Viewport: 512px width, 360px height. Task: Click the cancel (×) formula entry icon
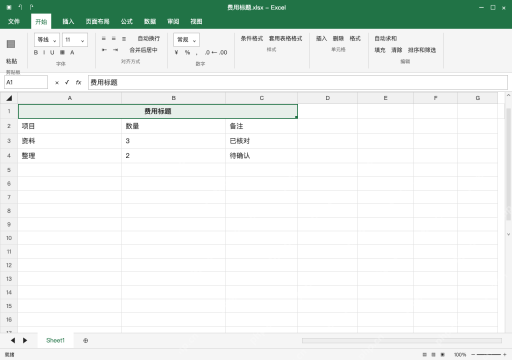point(57,82)
